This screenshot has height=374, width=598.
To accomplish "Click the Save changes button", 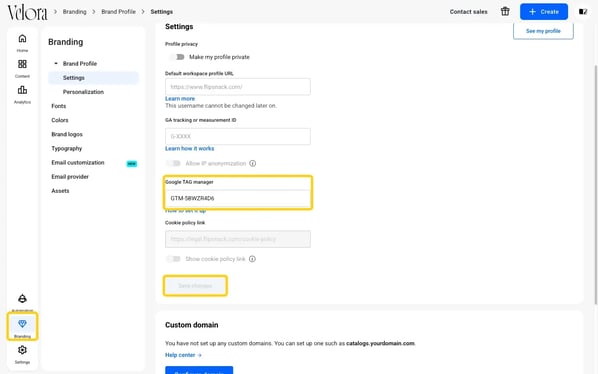I will [x=195, y=286].
